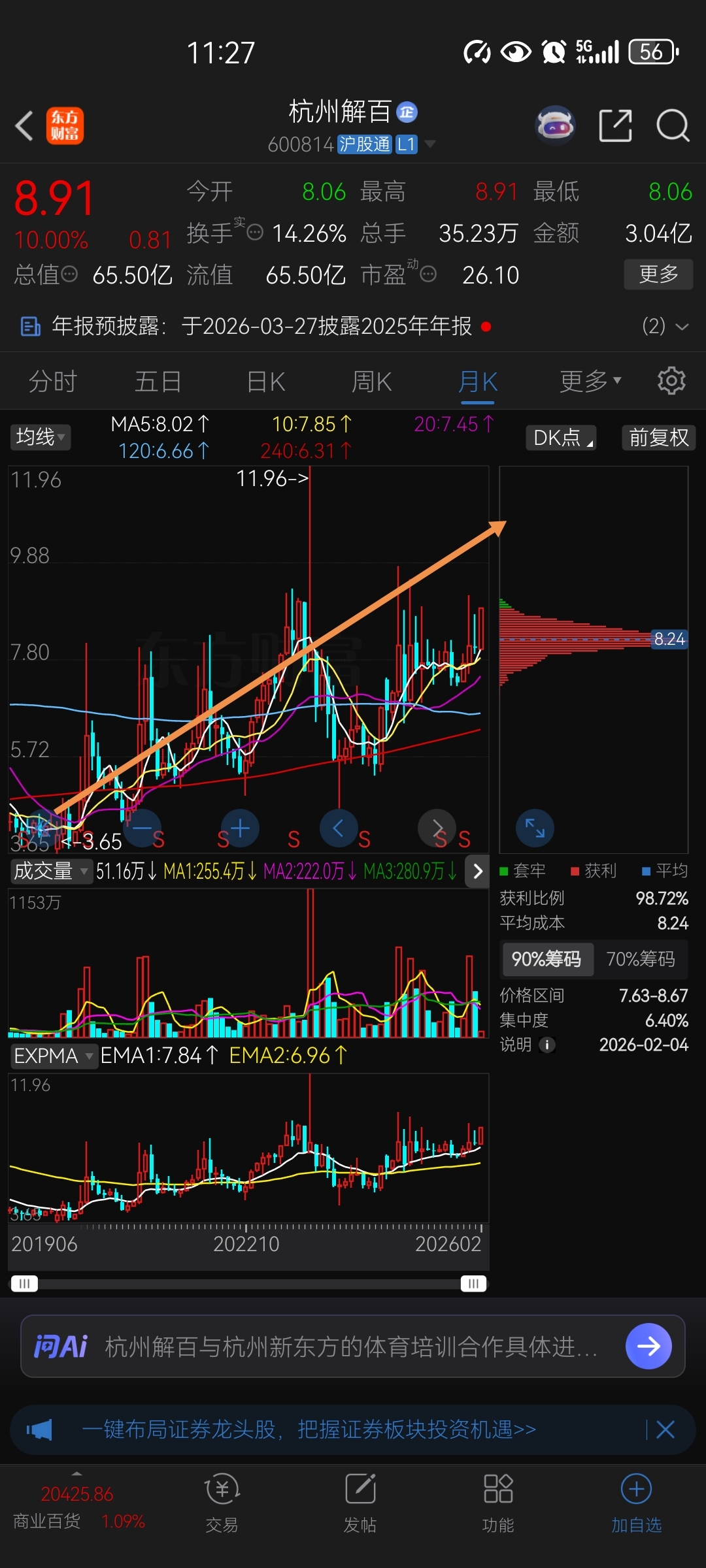This screenshot has height=1568, width=706.
Task: Tap the 8.24 average cost marker
Action: point(669,639)
